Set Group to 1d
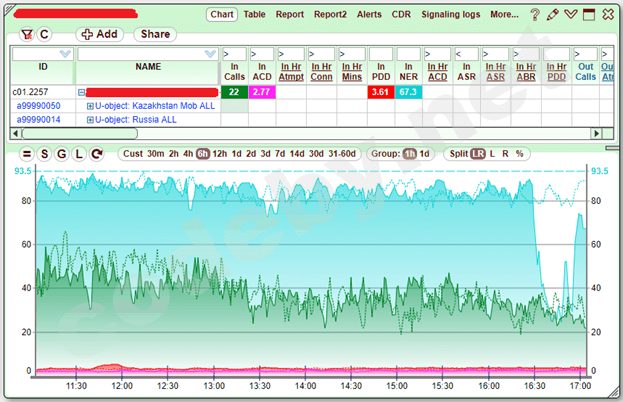 pyautogui.click(x=424, y=154)
